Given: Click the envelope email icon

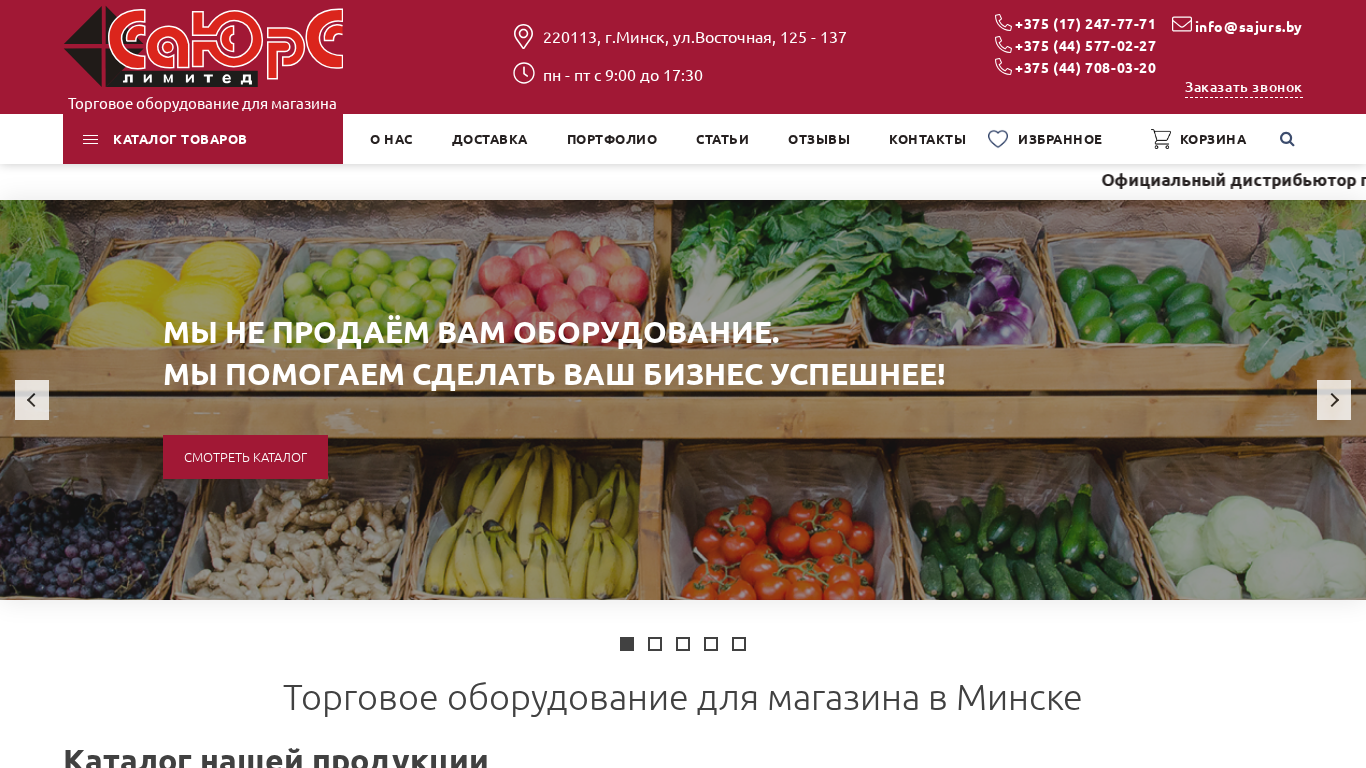Looking at the screenshot, I should [x=1182, y=24].
